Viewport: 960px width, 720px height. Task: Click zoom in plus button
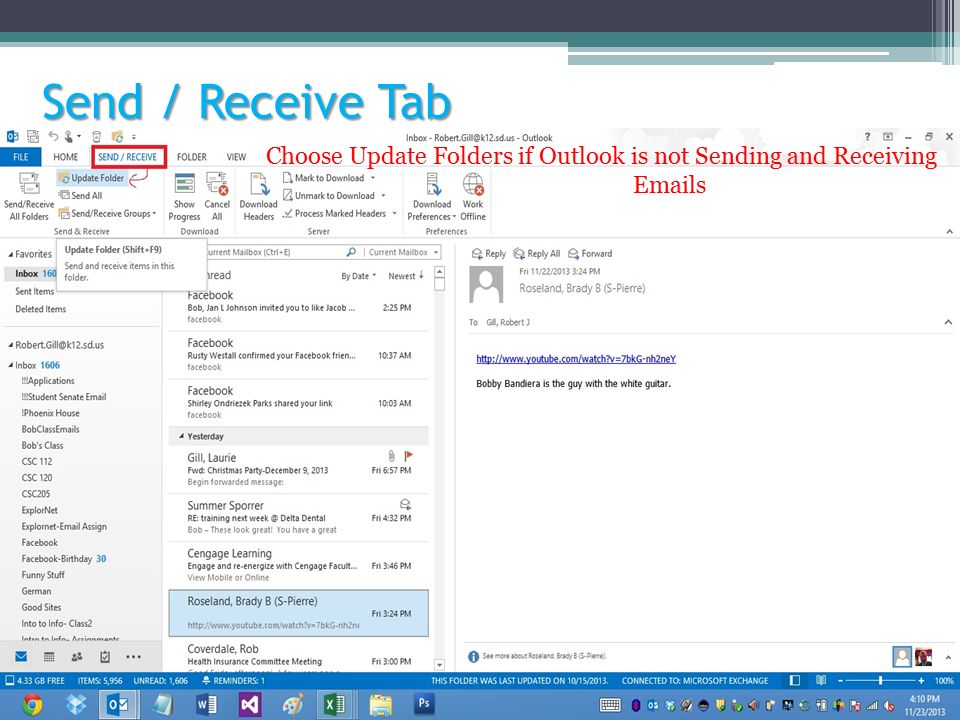point(921,680)
